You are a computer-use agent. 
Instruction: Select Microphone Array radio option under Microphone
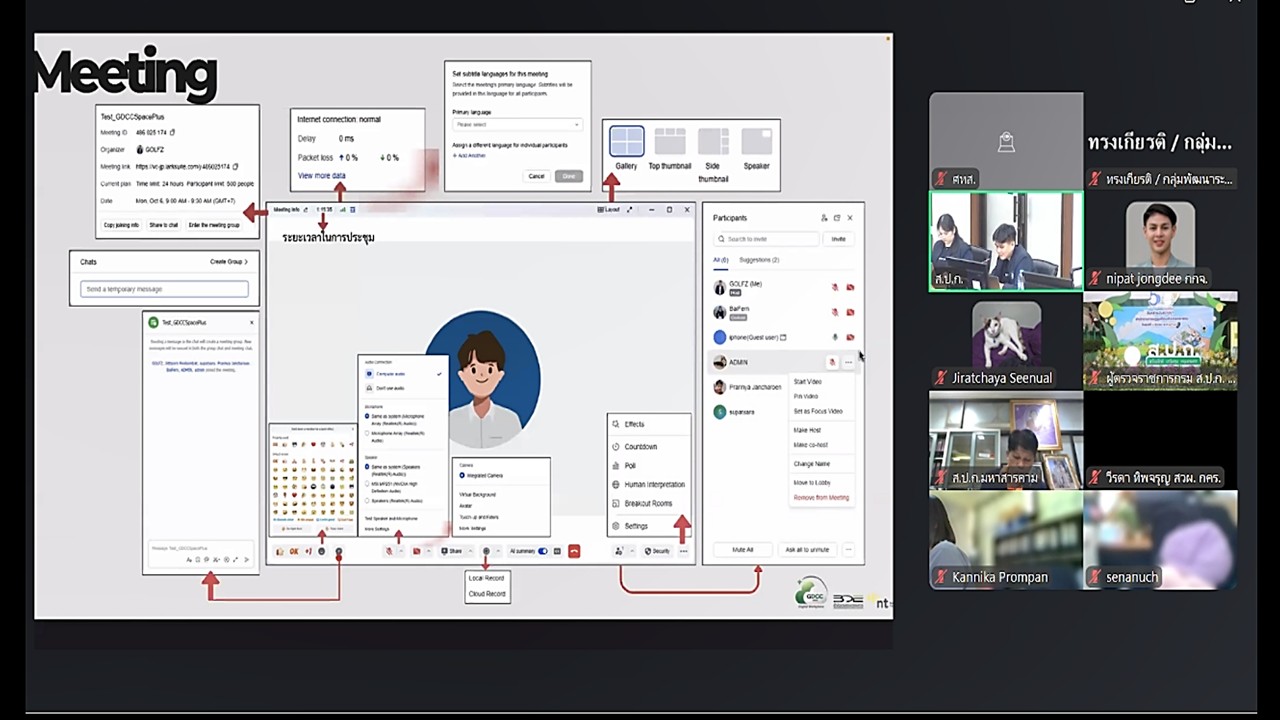367,432
